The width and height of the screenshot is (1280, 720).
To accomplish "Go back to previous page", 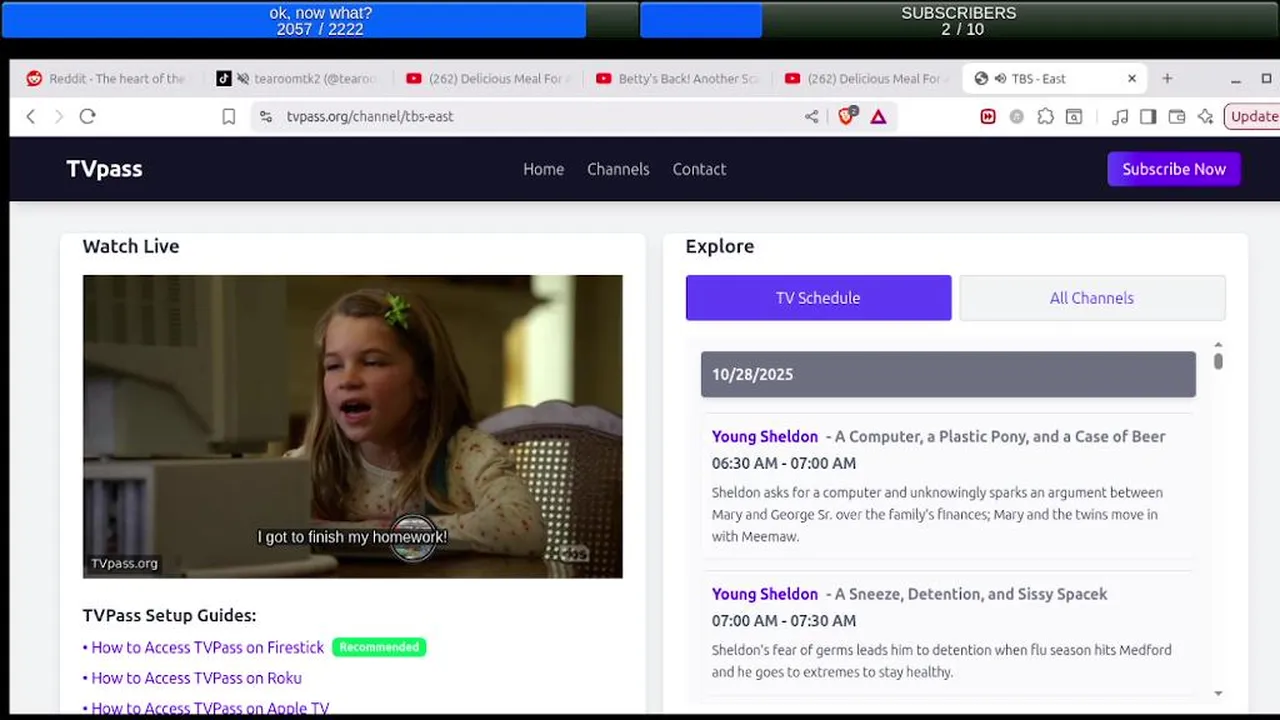I will [x=31, y=116].
